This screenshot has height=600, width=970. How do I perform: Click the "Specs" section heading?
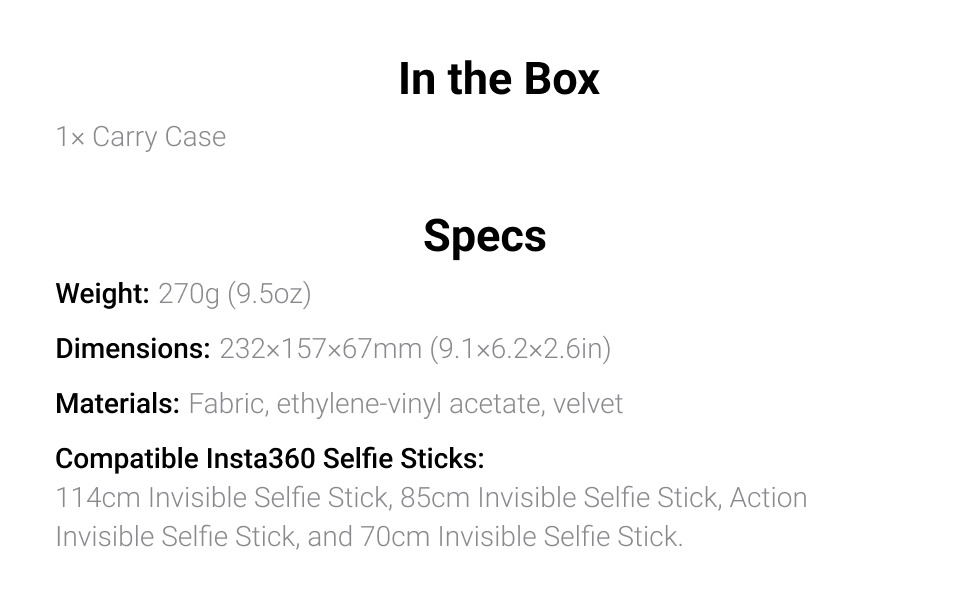click(484, 236)
